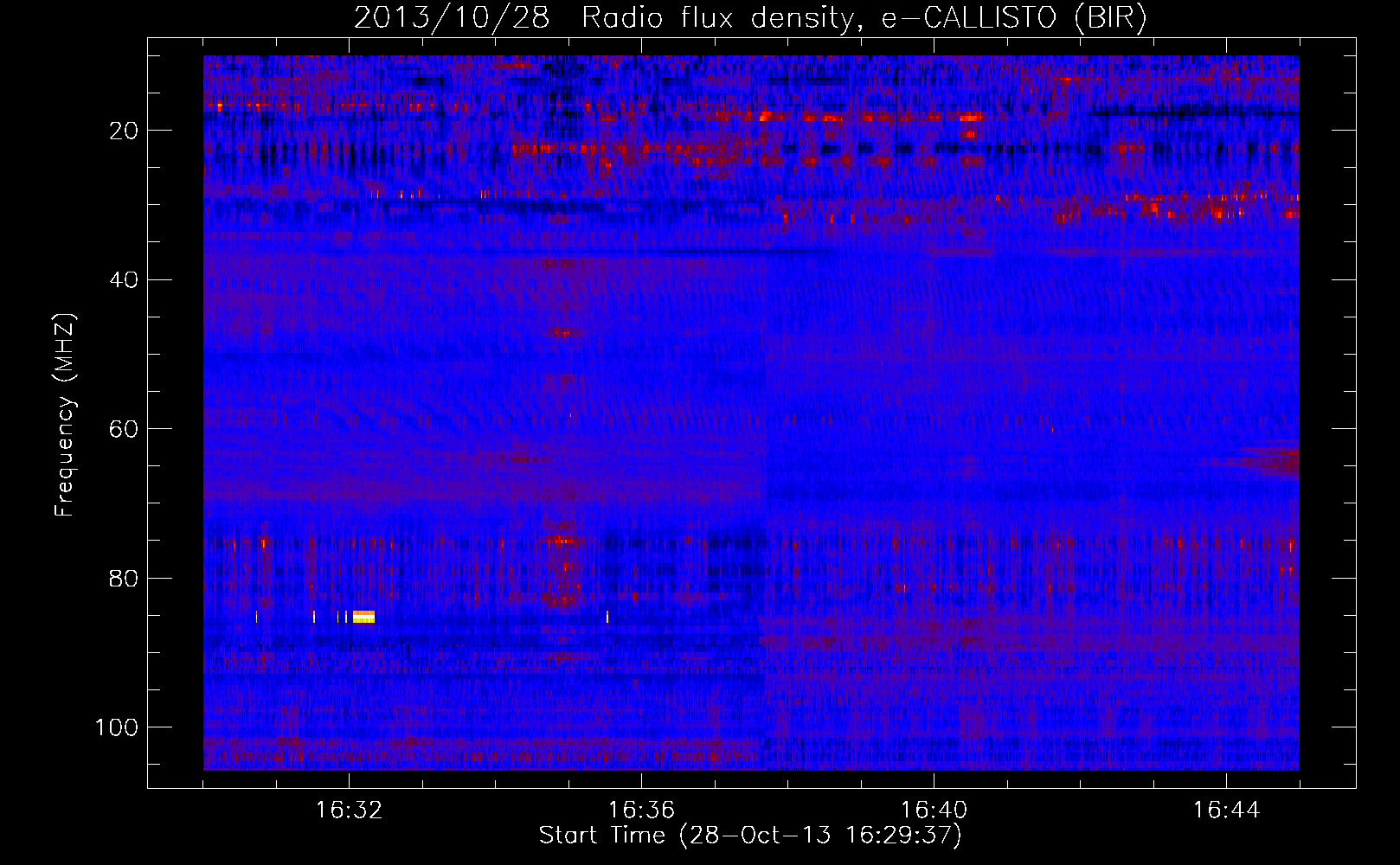Click the 16:40 time tick label
Screen dimensions: 1400x865
934,811
